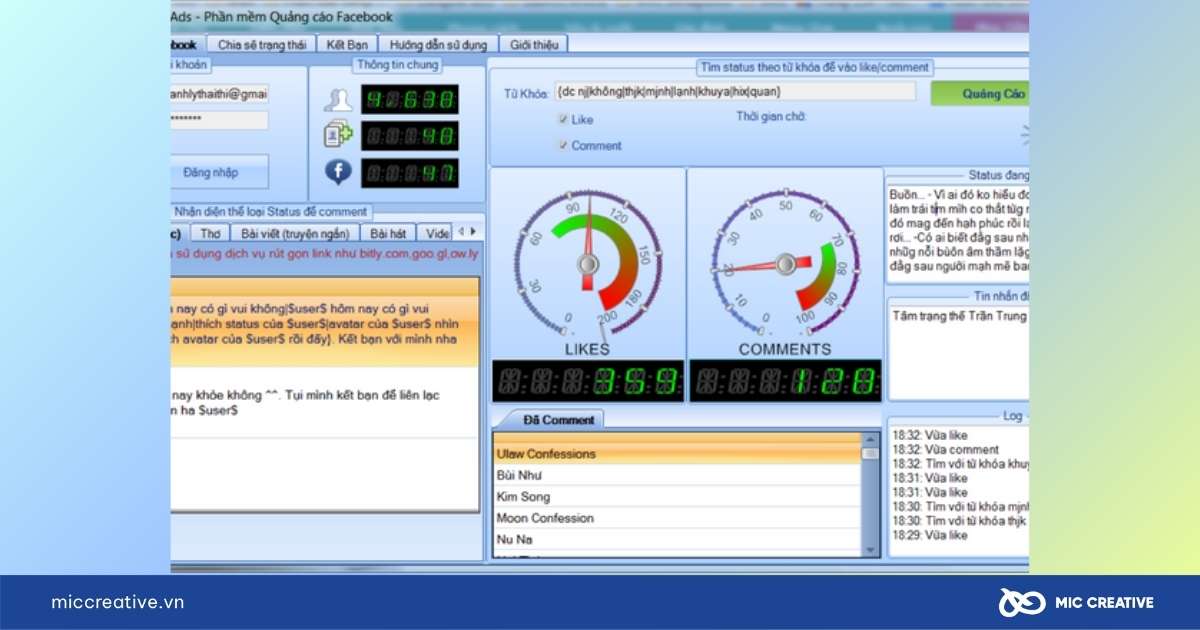Screen dimensions: 1200x630
Task: Open the Chia sẻ trạng thái tab
Action: coord(261,44)
